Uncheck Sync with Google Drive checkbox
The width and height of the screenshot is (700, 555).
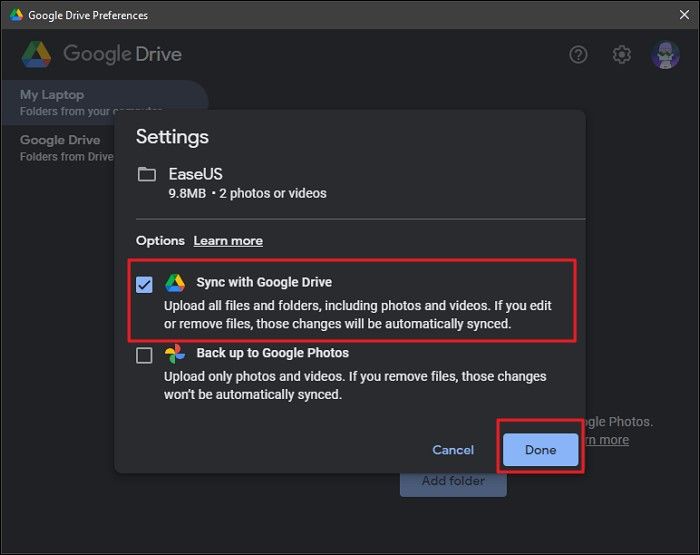click(144, 284)
